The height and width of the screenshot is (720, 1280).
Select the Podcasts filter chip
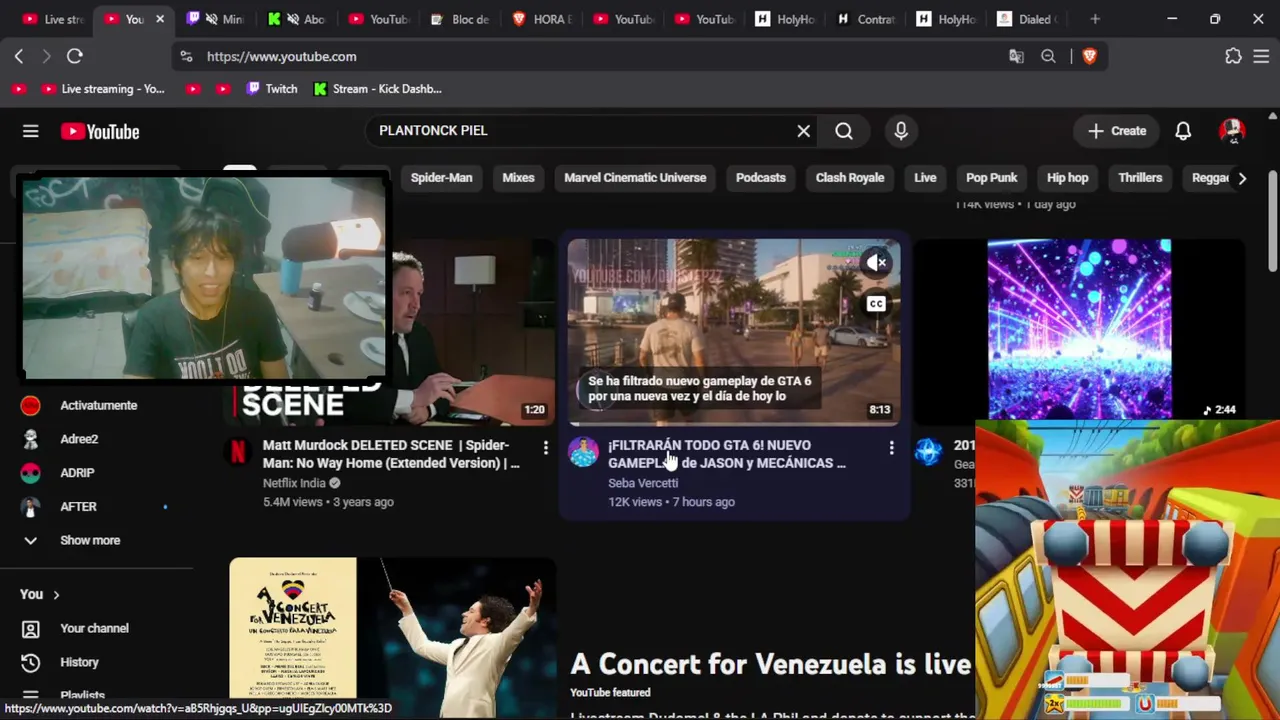coord(761,178)
